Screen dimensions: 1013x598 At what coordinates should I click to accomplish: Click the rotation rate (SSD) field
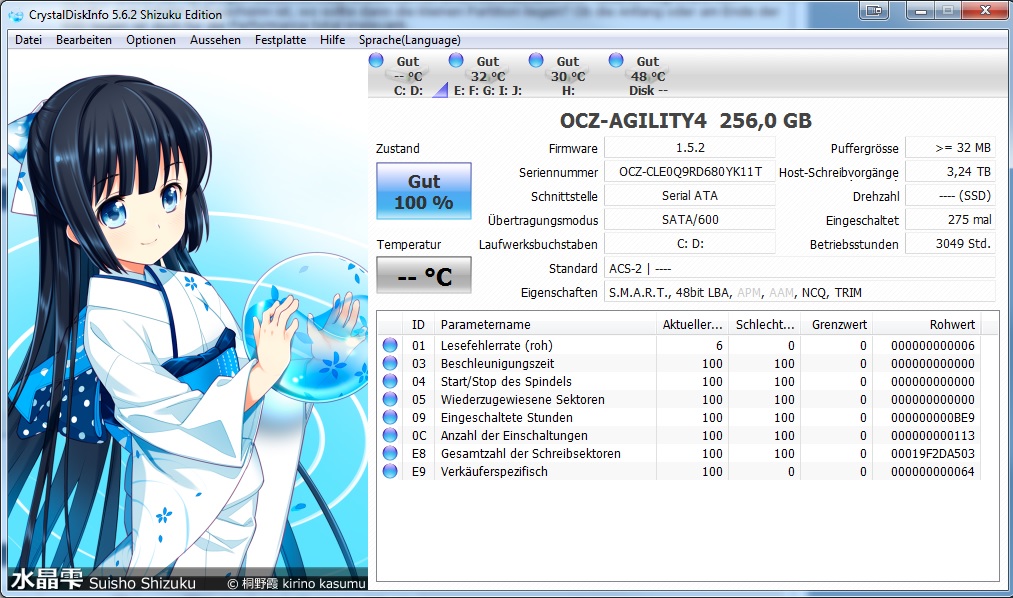(x=950, y=196)
